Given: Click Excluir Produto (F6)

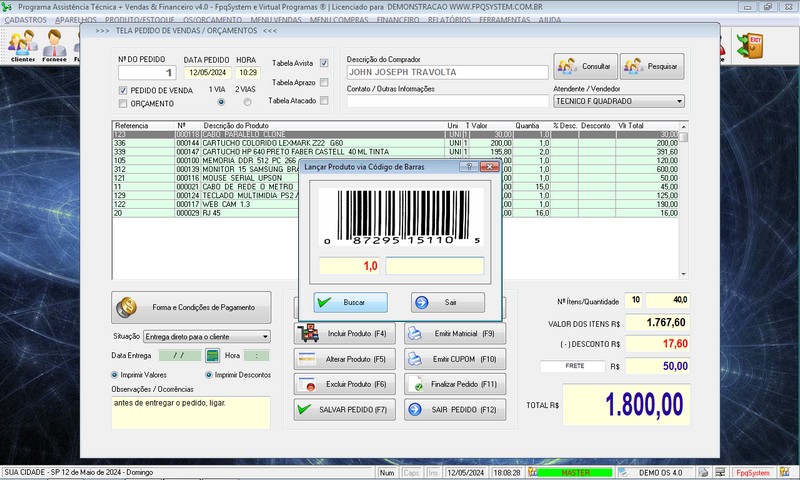Looking at the screenshot, I should [x=344, y=384].
